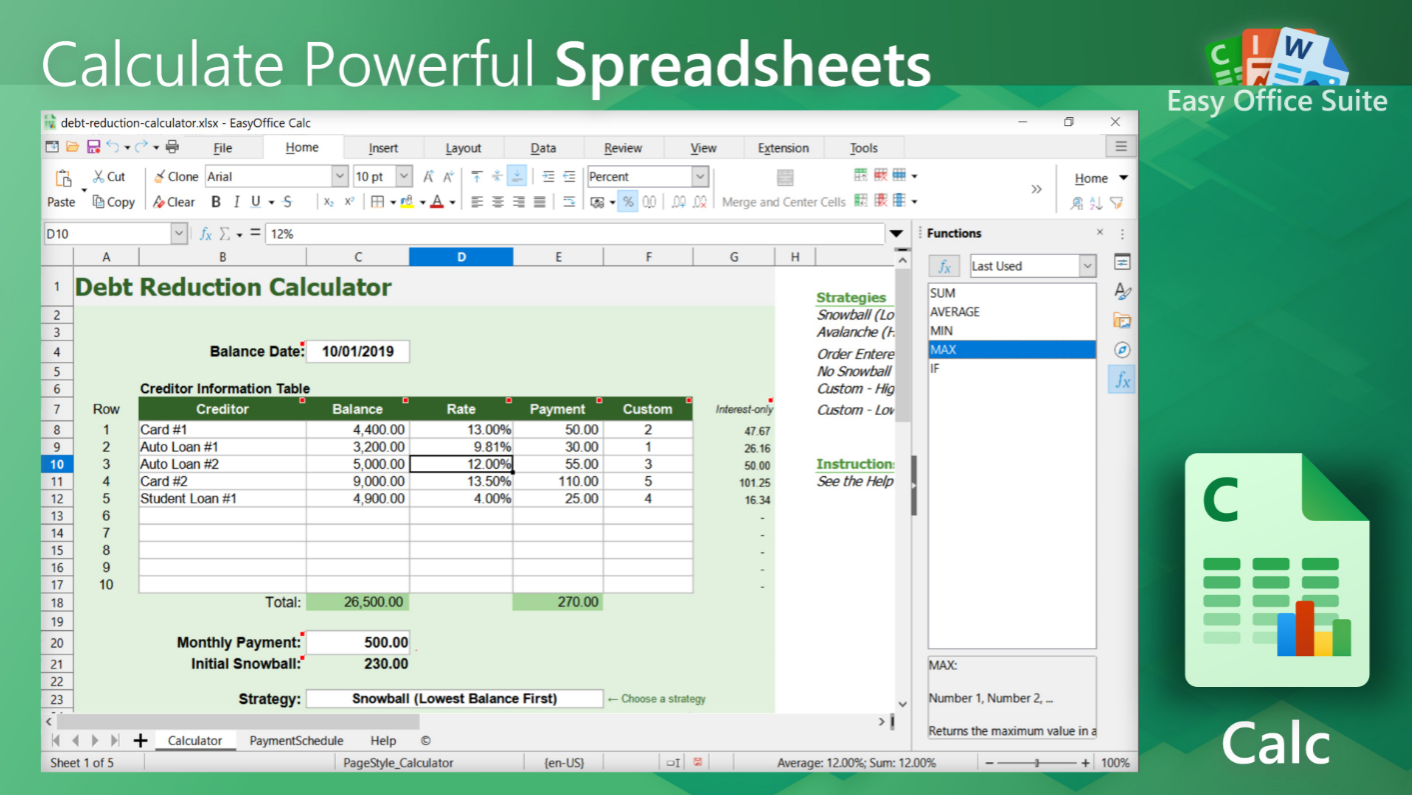The width and height of the screenshot is (1412, 795).
Task: Click the zoom slider in the status bar
Action: [x=1037, y=763]
